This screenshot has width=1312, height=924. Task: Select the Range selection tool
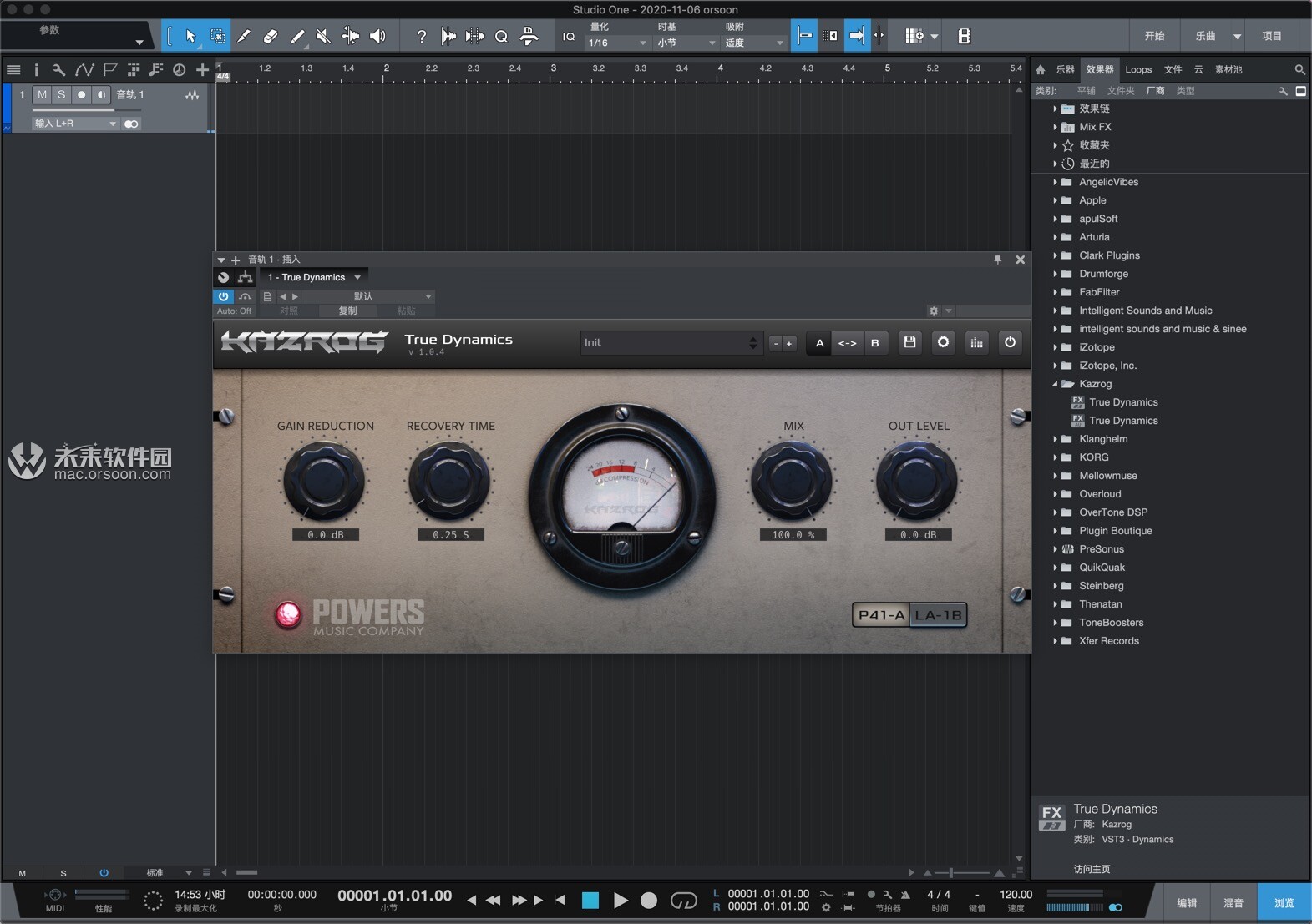(217, 36)
